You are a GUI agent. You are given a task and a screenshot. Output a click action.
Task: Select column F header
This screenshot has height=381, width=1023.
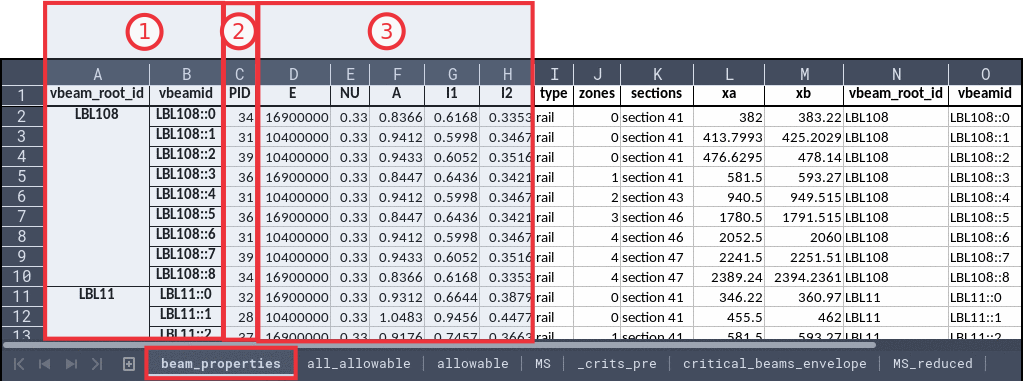(397, 74)
